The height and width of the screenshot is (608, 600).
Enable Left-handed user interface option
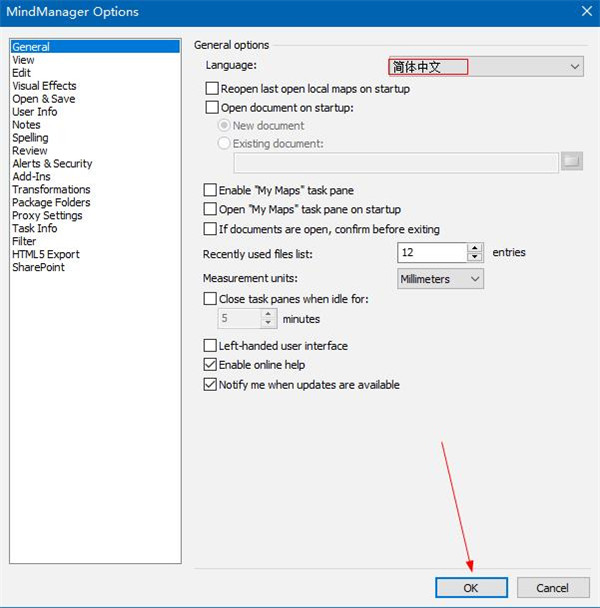[210, 346]
